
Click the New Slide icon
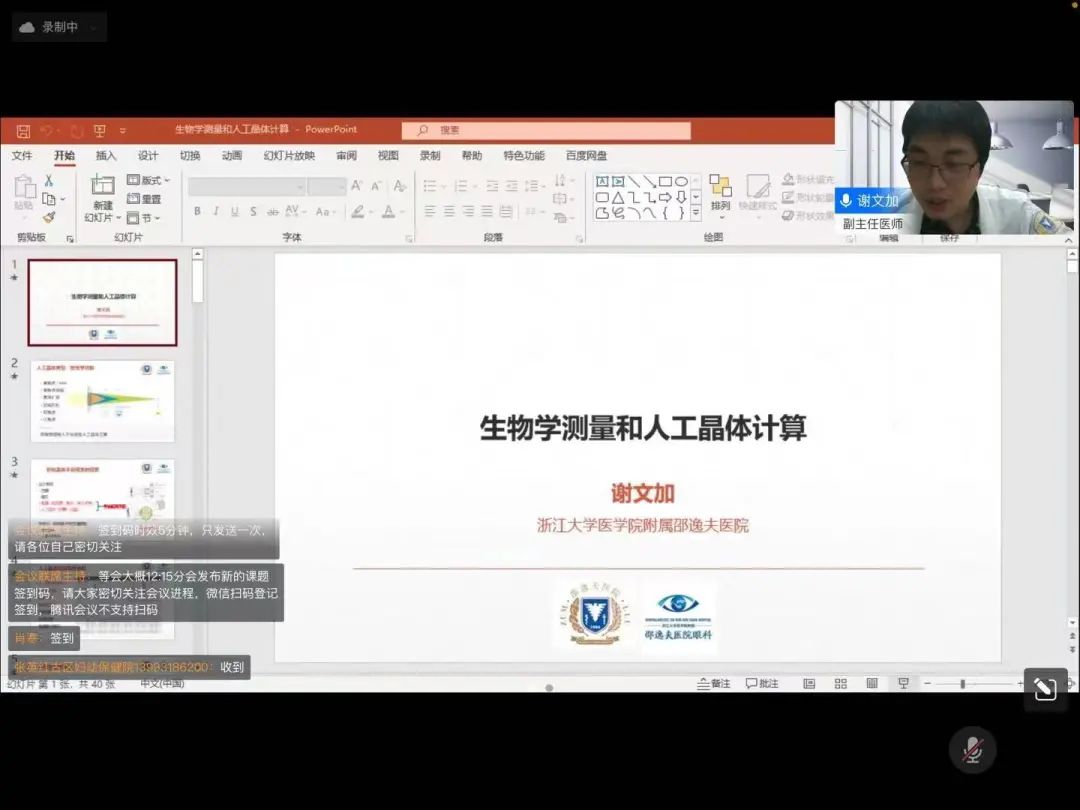point(102,186)
